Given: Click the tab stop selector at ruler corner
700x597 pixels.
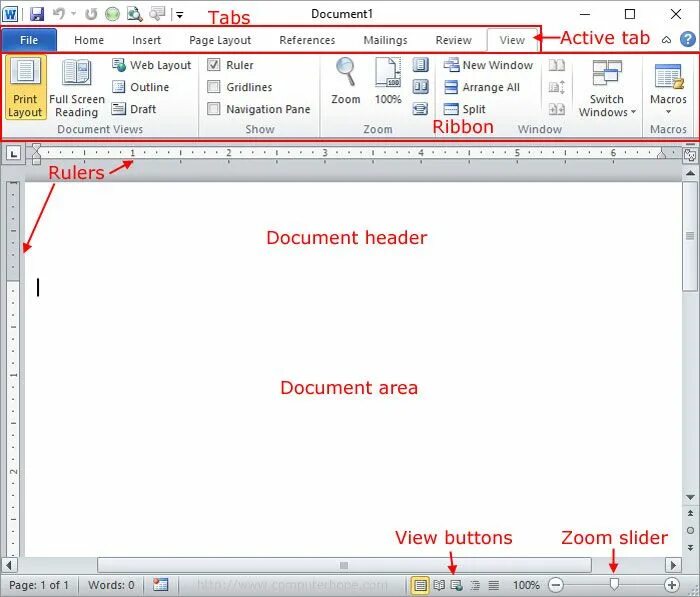Looking at the screenshot, I should [13, 154].
